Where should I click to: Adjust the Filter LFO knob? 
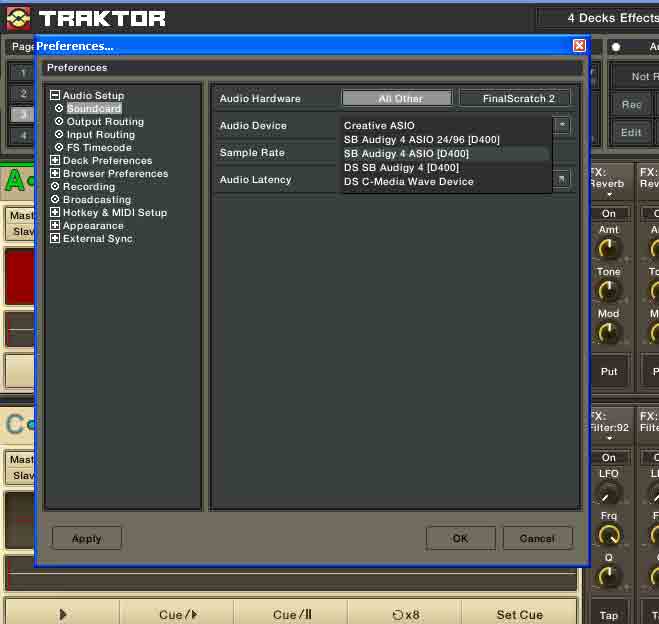pos(608,492)
